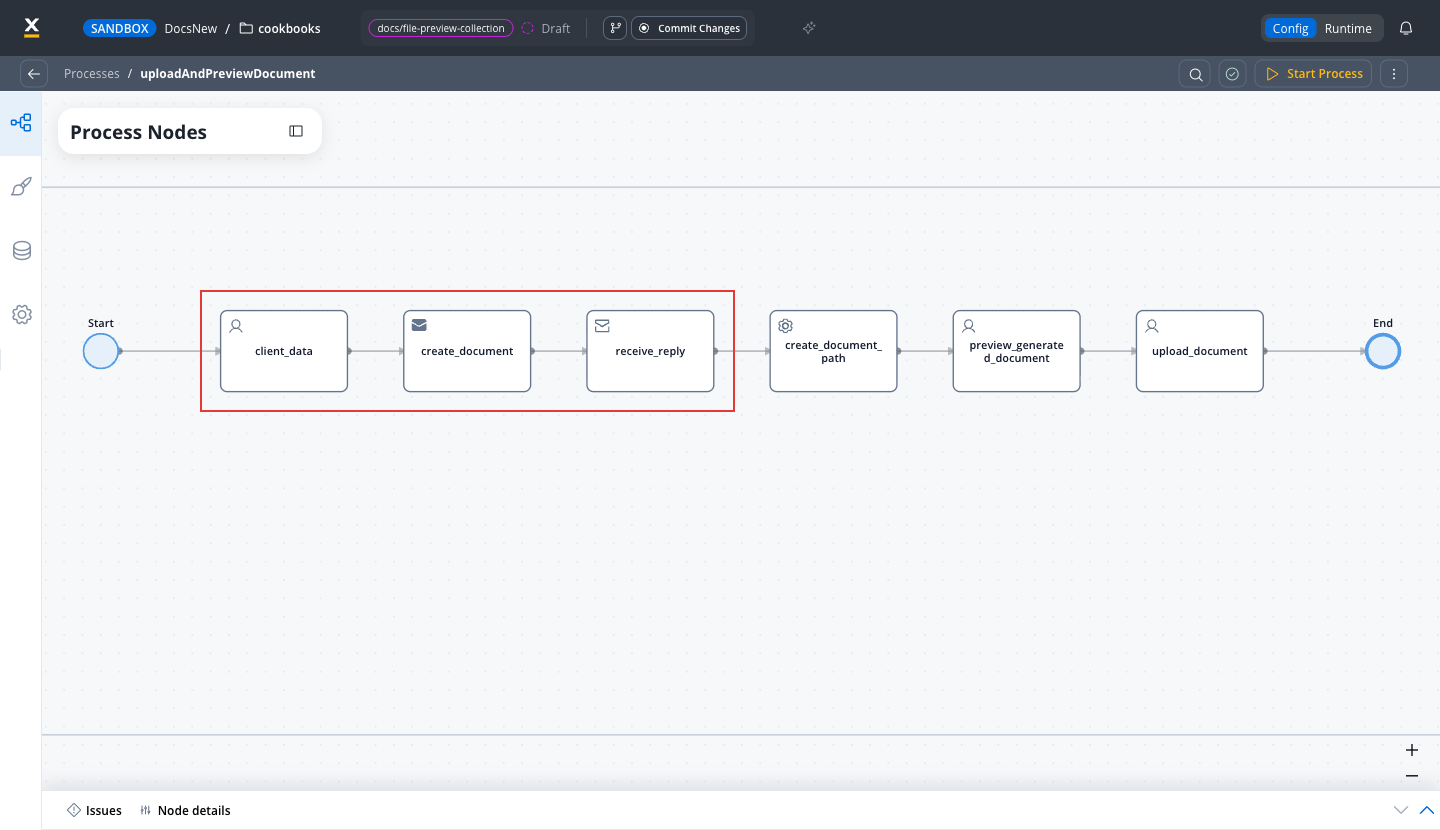Select the upload_document user task node

1200,351
